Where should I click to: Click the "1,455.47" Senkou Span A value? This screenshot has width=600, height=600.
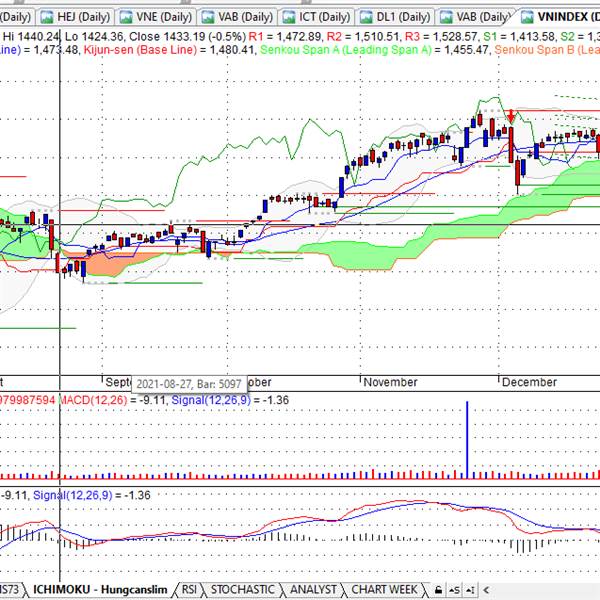[x=465, y=50]
